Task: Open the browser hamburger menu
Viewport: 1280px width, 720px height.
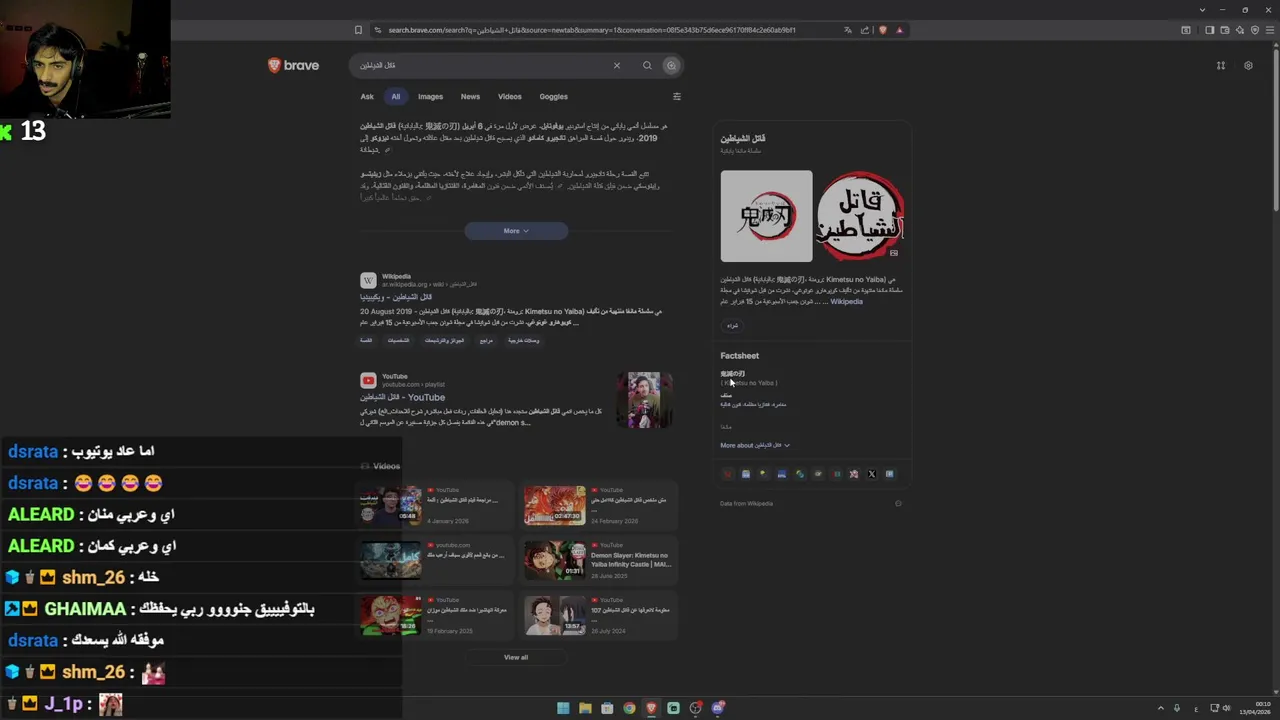Action: [x=1272, y=30]
